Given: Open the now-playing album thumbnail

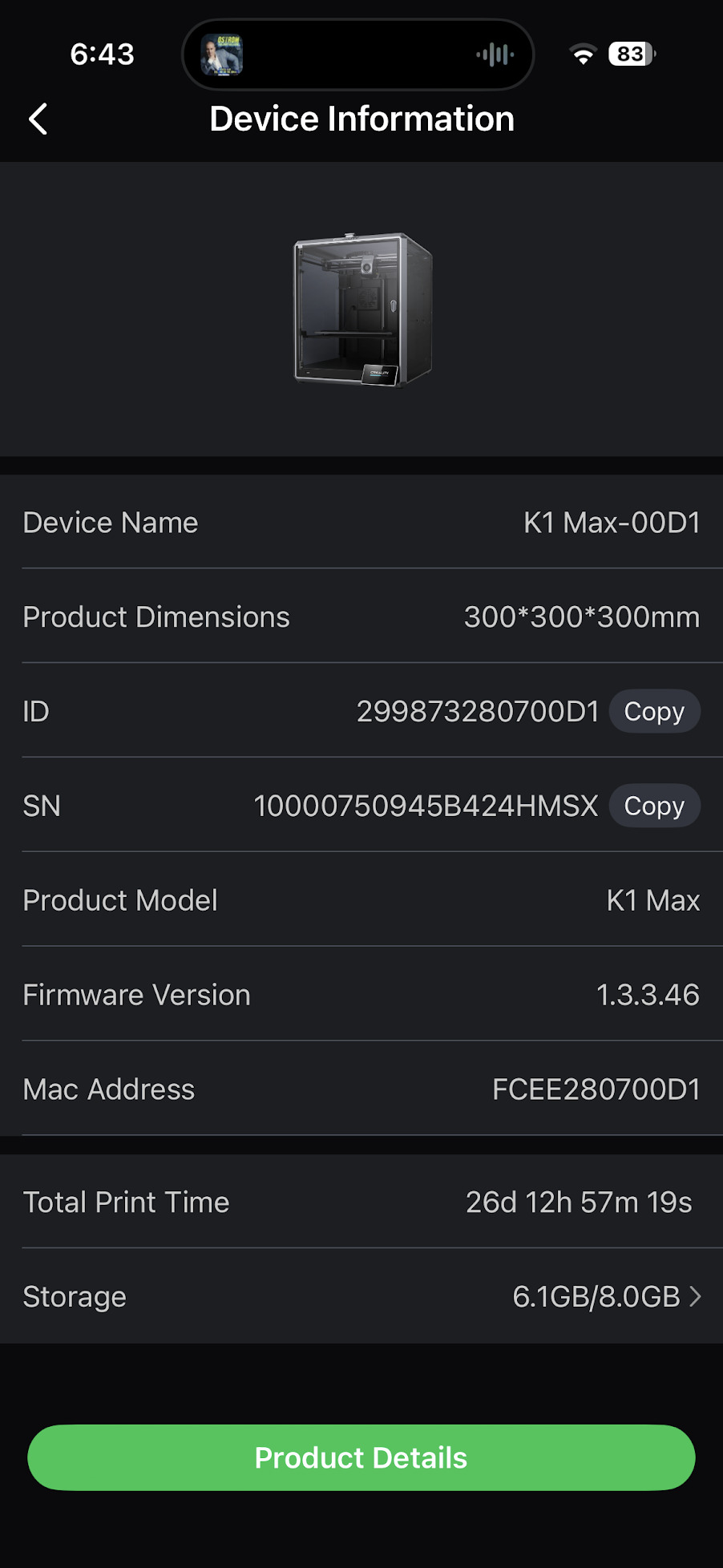Looking at the screenshot, I should click(221, 55).
